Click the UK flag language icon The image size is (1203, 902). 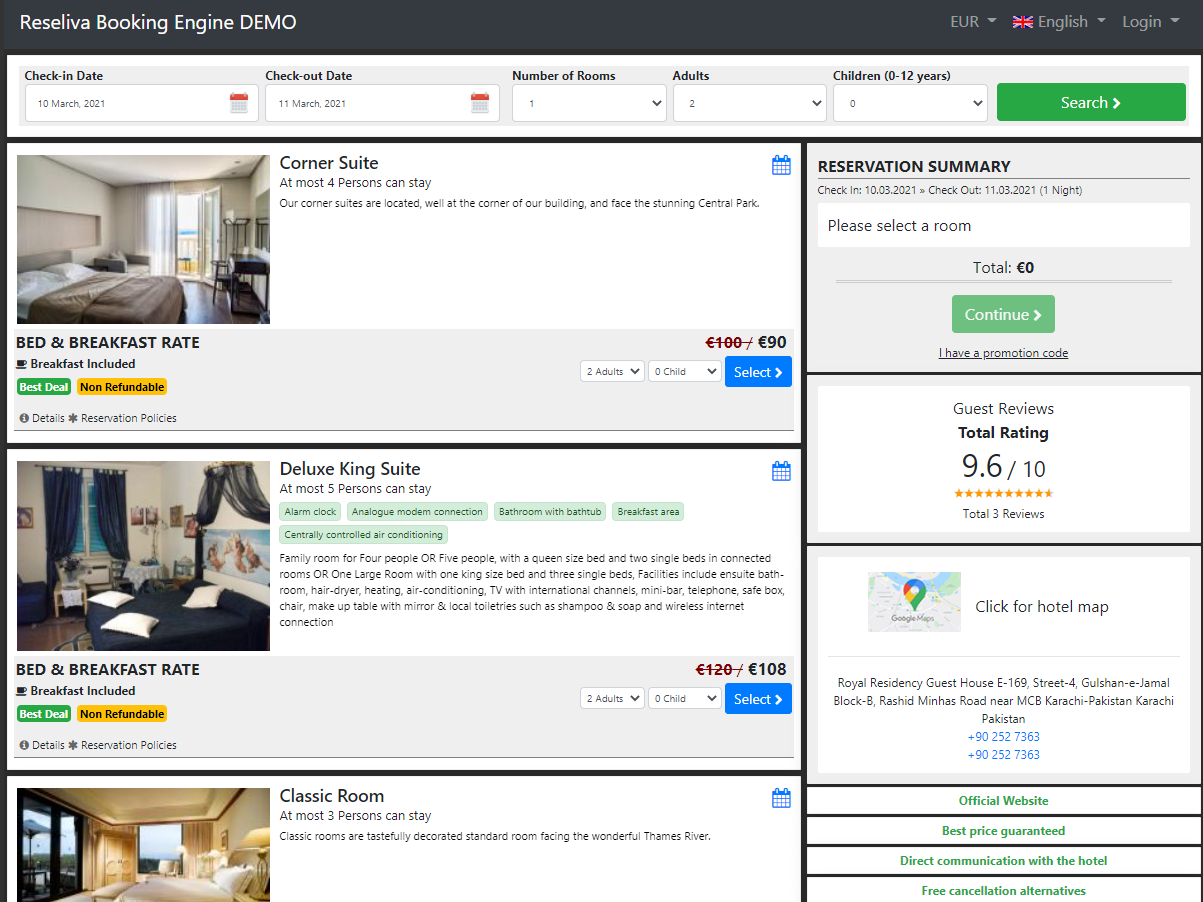pyautogui.click(x=1022, y=22)
